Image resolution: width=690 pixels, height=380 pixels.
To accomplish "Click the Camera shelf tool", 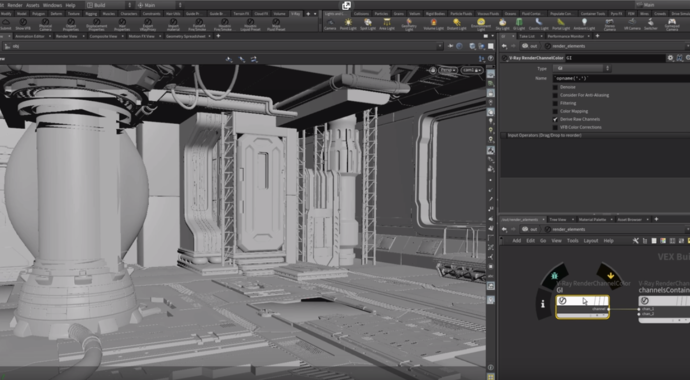I will [x=330, y=24].
